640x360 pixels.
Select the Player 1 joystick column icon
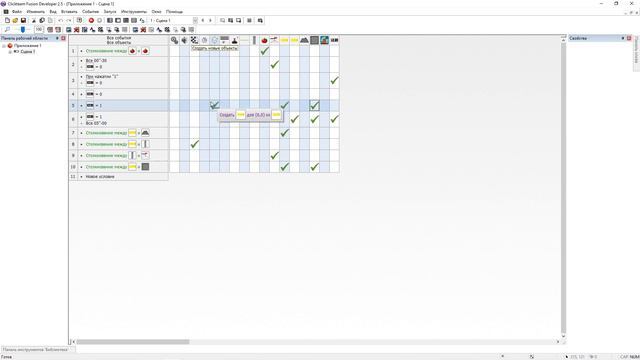pyautogui.click(x=234, y=40)
